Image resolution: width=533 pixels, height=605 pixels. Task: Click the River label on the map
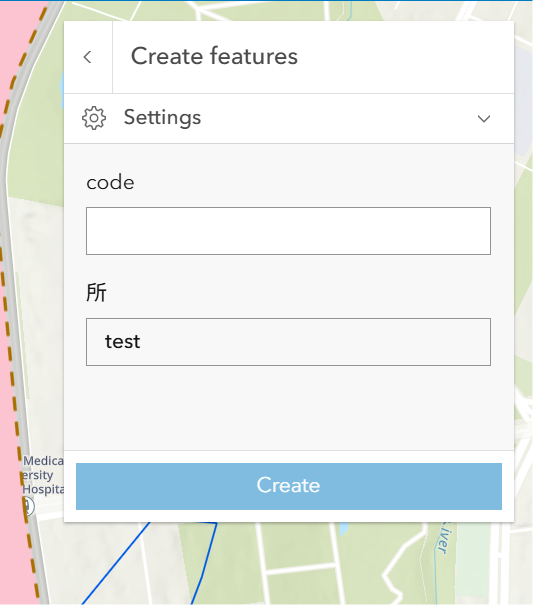tap(444, 538)
